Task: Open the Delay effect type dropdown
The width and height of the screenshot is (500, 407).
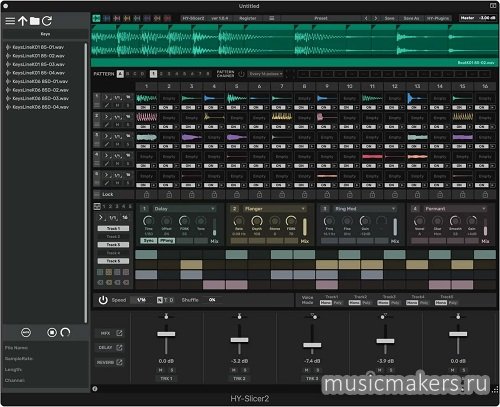Action: click(184, 209)
